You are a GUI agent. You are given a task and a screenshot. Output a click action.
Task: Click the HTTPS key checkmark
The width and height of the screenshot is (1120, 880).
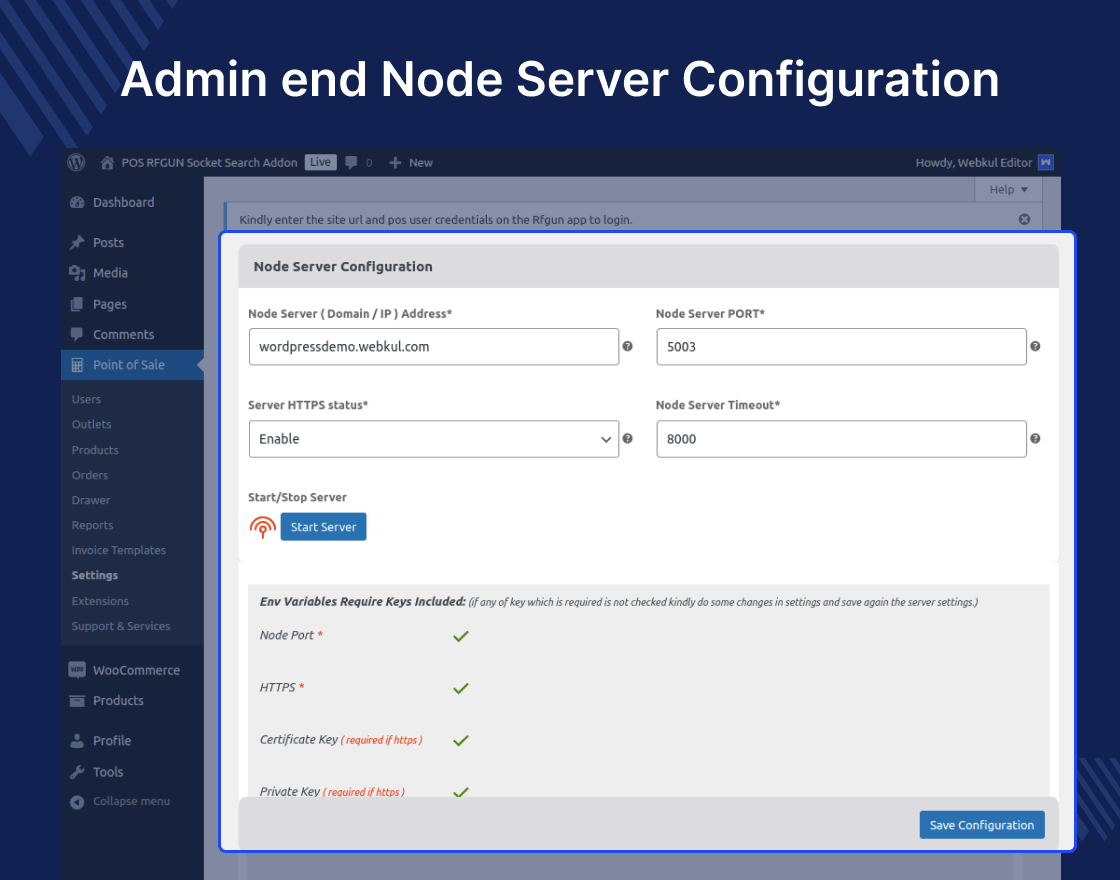[461, 688]
